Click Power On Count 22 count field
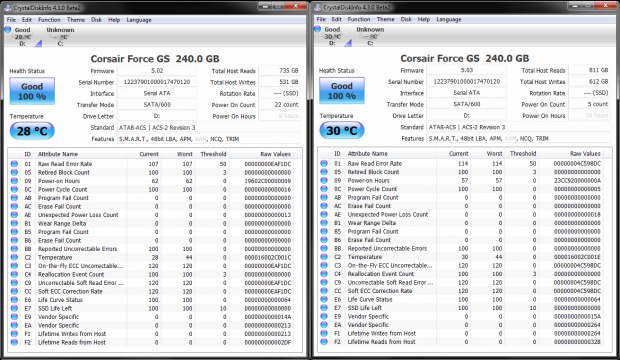The image size is (620, 360). 280,105
